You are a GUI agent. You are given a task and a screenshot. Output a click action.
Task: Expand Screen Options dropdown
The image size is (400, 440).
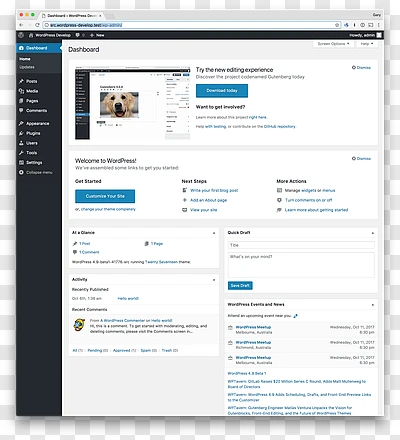coord(333,44)
